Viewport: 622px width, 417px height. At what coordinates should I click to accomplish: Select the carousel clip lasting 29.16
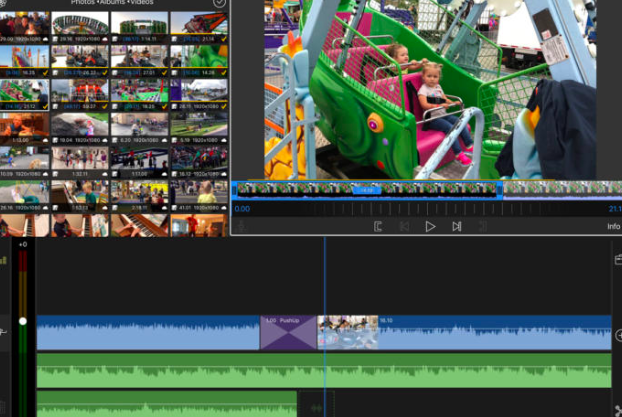point(80,27)
